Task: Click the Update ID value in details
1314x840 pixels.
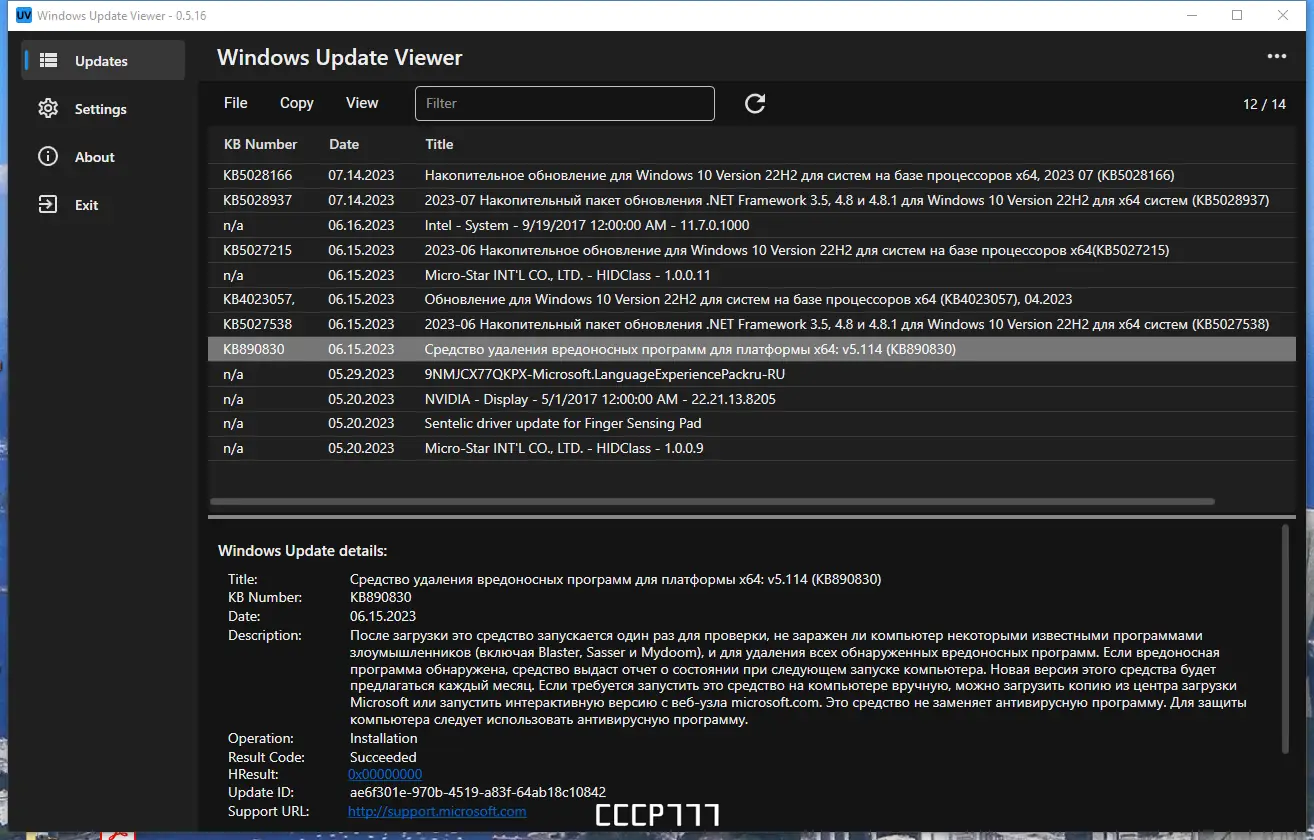Action: click(x=478, y=792)
